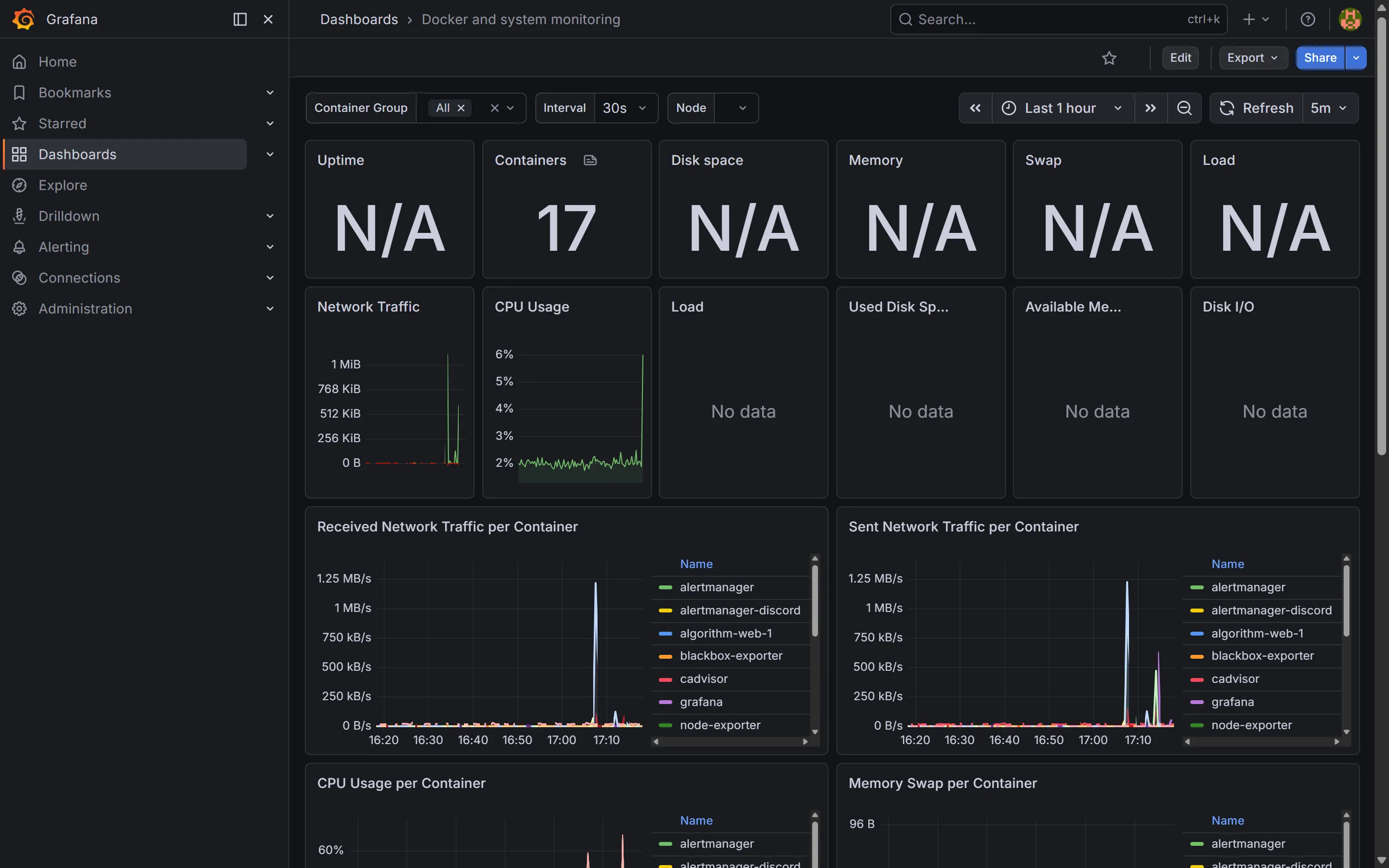Open the help question mark menu

(1307, 19)
